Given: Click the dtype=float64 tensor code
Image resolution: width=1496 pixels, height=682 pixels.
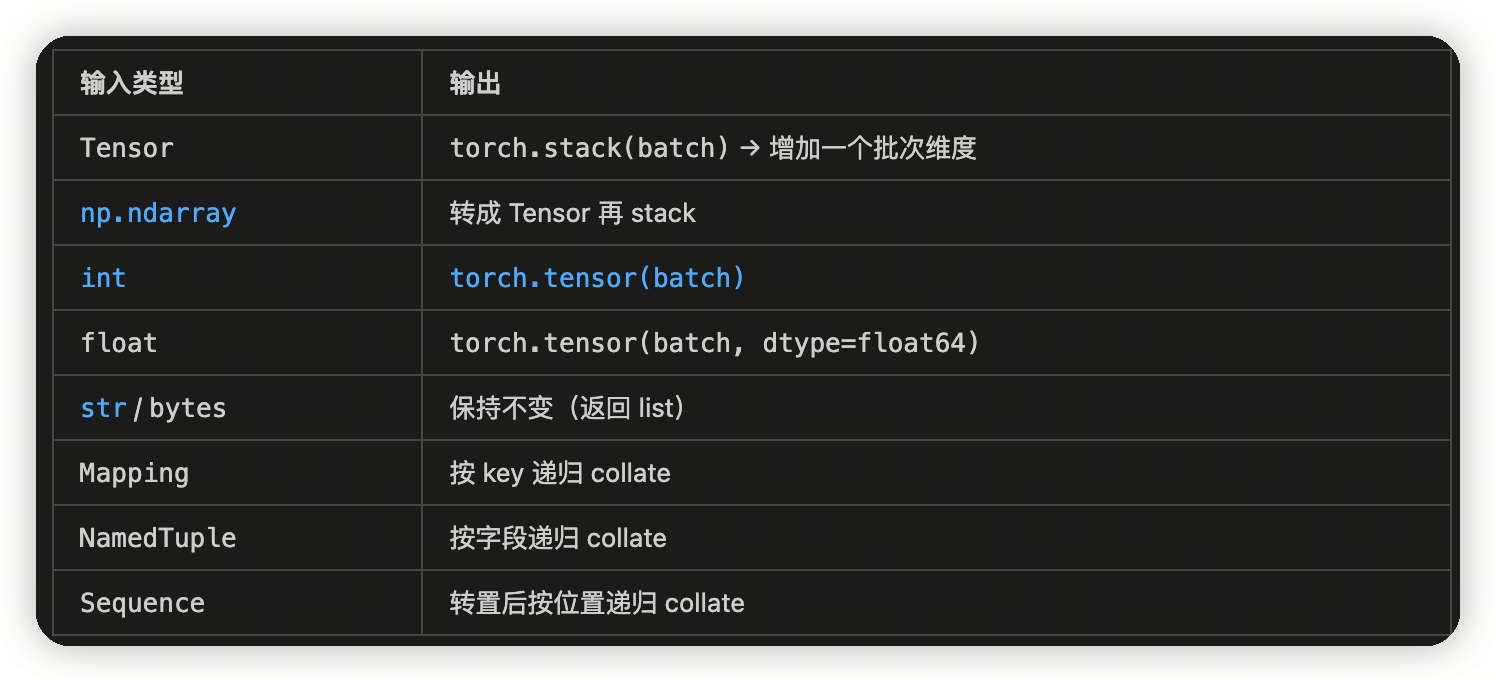Looking at the screenshot, I should tap(714, 343).
